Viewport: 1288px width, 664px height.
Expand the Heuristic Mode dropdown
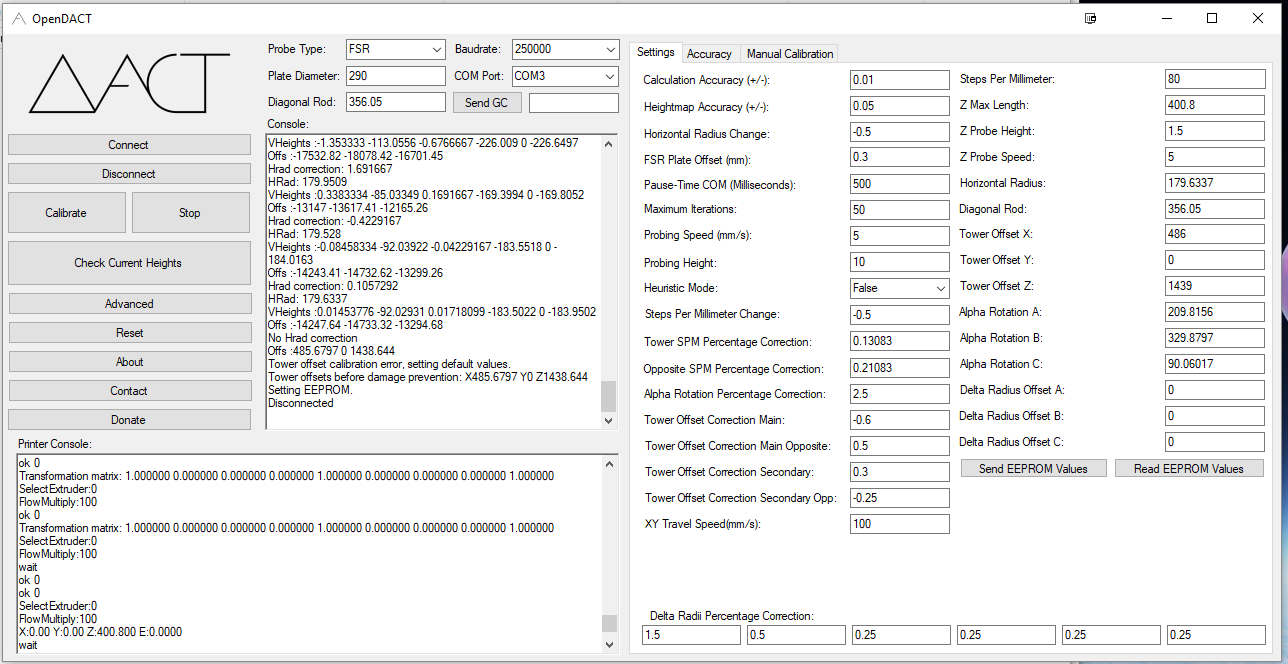899,288
